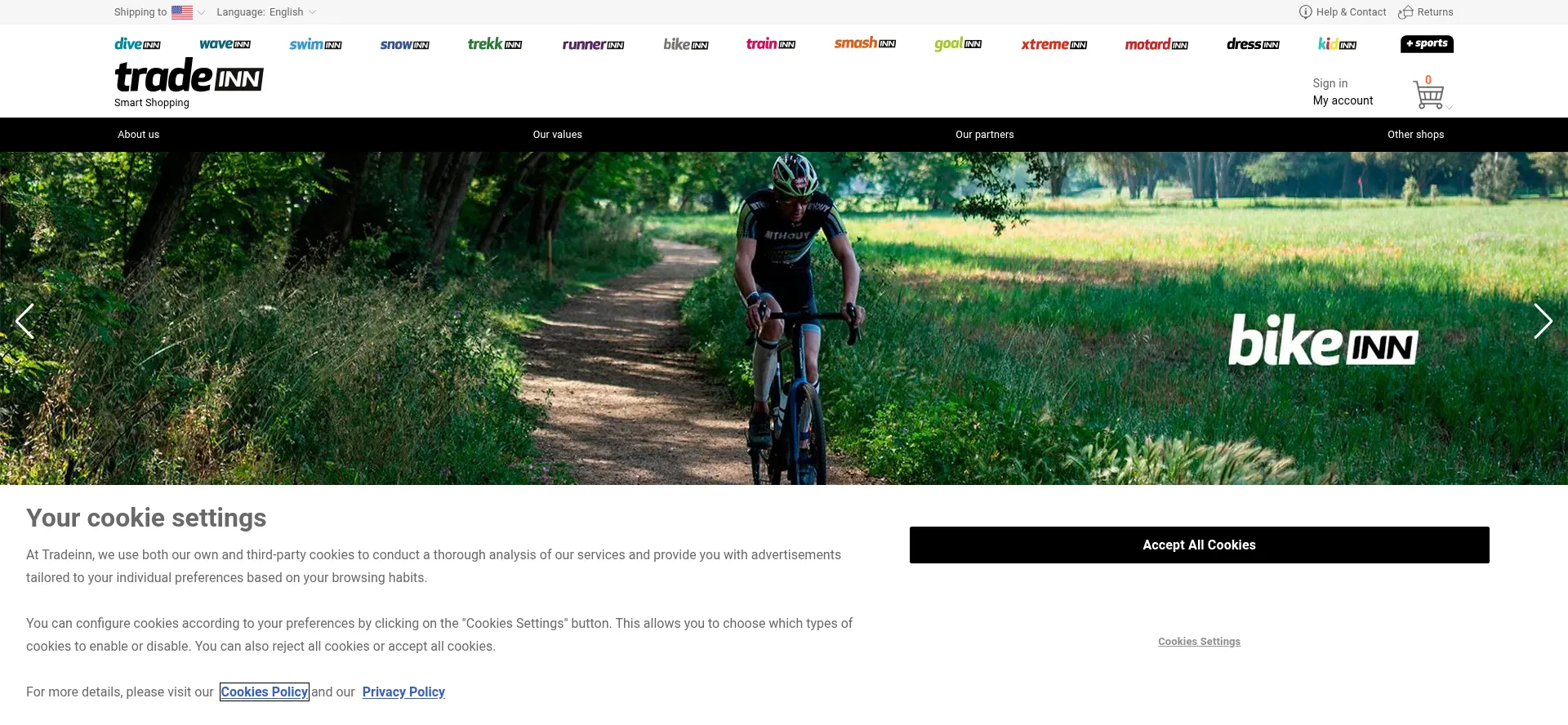This screenshot has width=1568, height=725.
Task: Expand the small arrow beside the cart
Action: [1450, 108]
